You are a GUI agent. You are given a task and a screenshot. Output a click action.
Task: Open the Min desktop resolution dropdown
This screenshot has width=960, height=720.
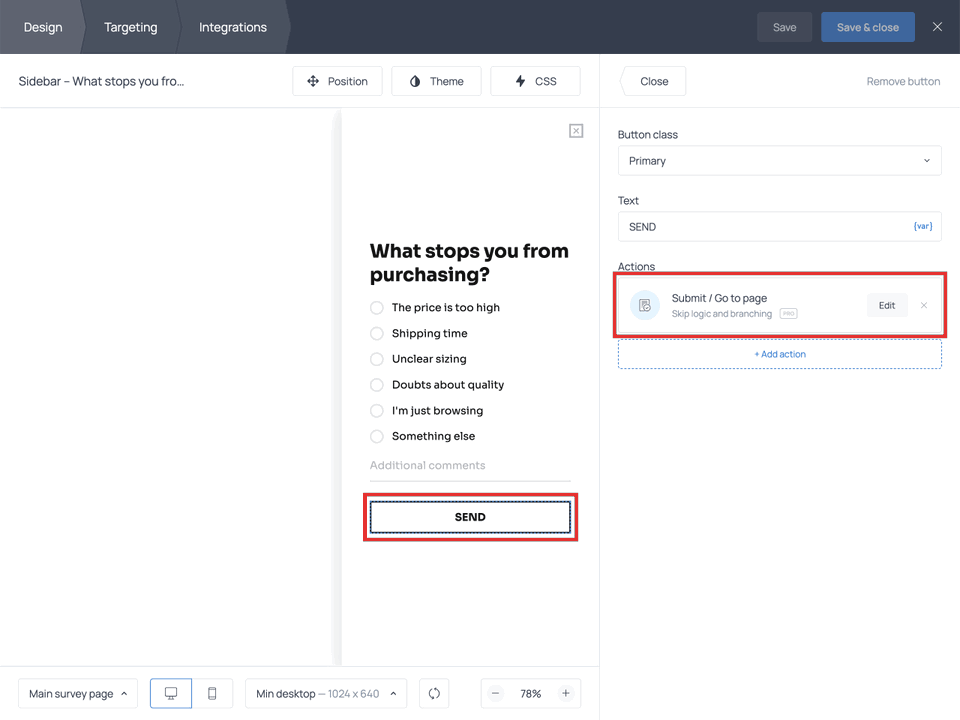coord(325,693)
